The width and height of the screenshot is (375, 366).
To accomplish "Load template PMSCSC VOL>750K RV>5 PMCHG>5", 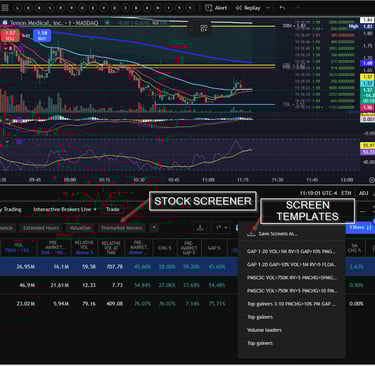I will pyautogui.click(x=292, y=277).
